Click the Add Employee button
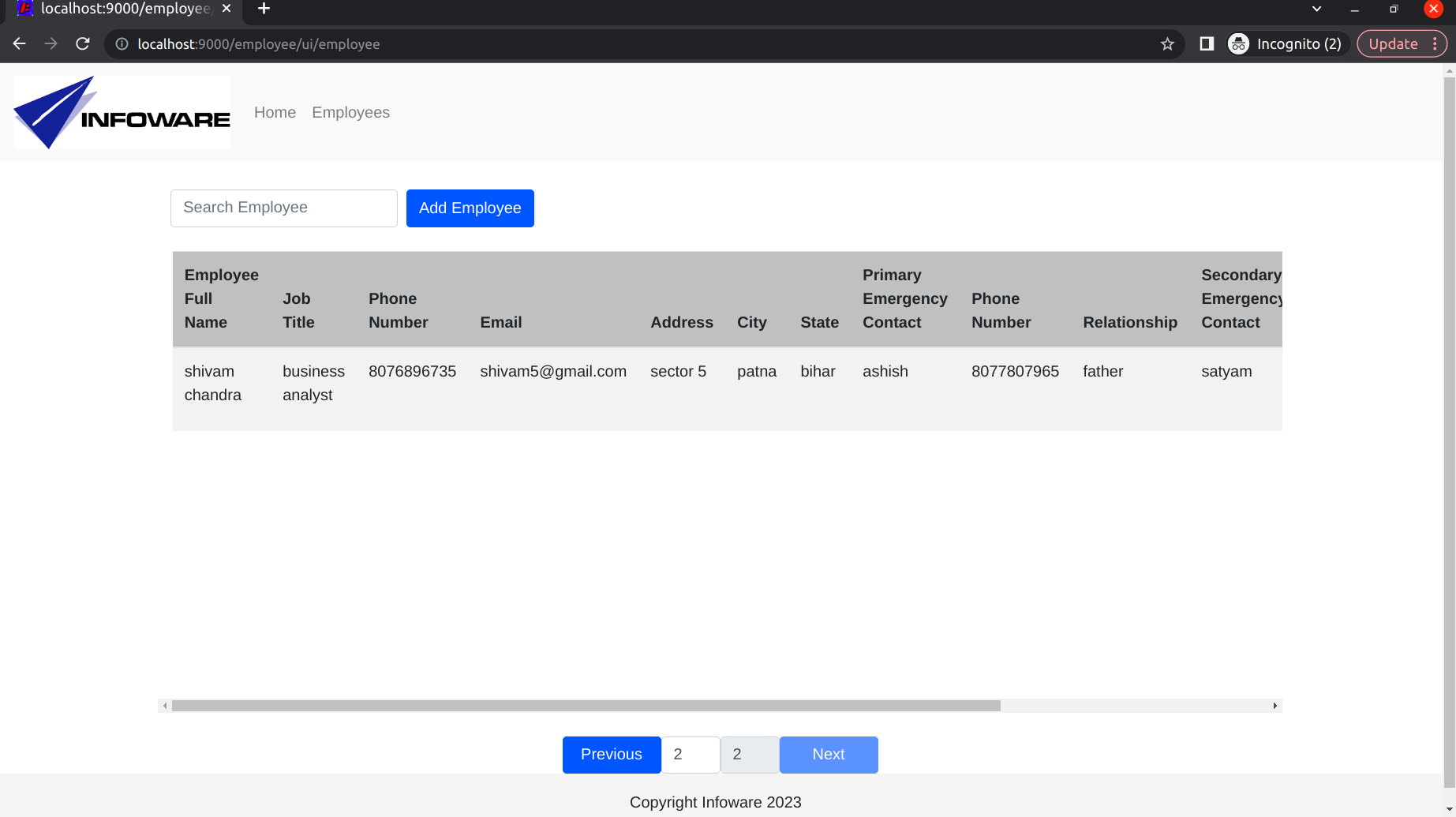The width and height of the screenshot is (1456, 817). click(x=470, y=208)
